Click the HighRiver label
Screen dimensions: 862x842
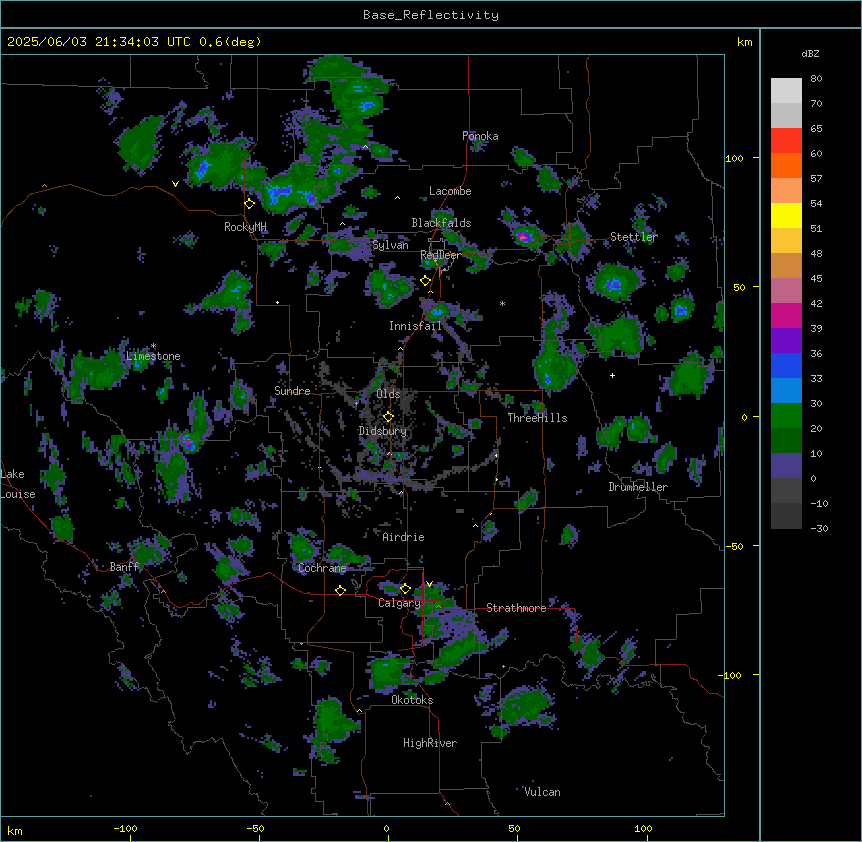[x=430, y=743]
